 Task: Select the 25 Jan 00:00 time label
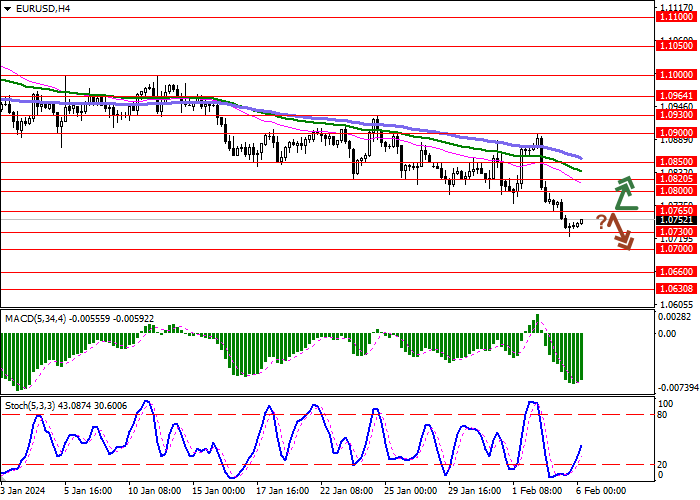[411, 490]
